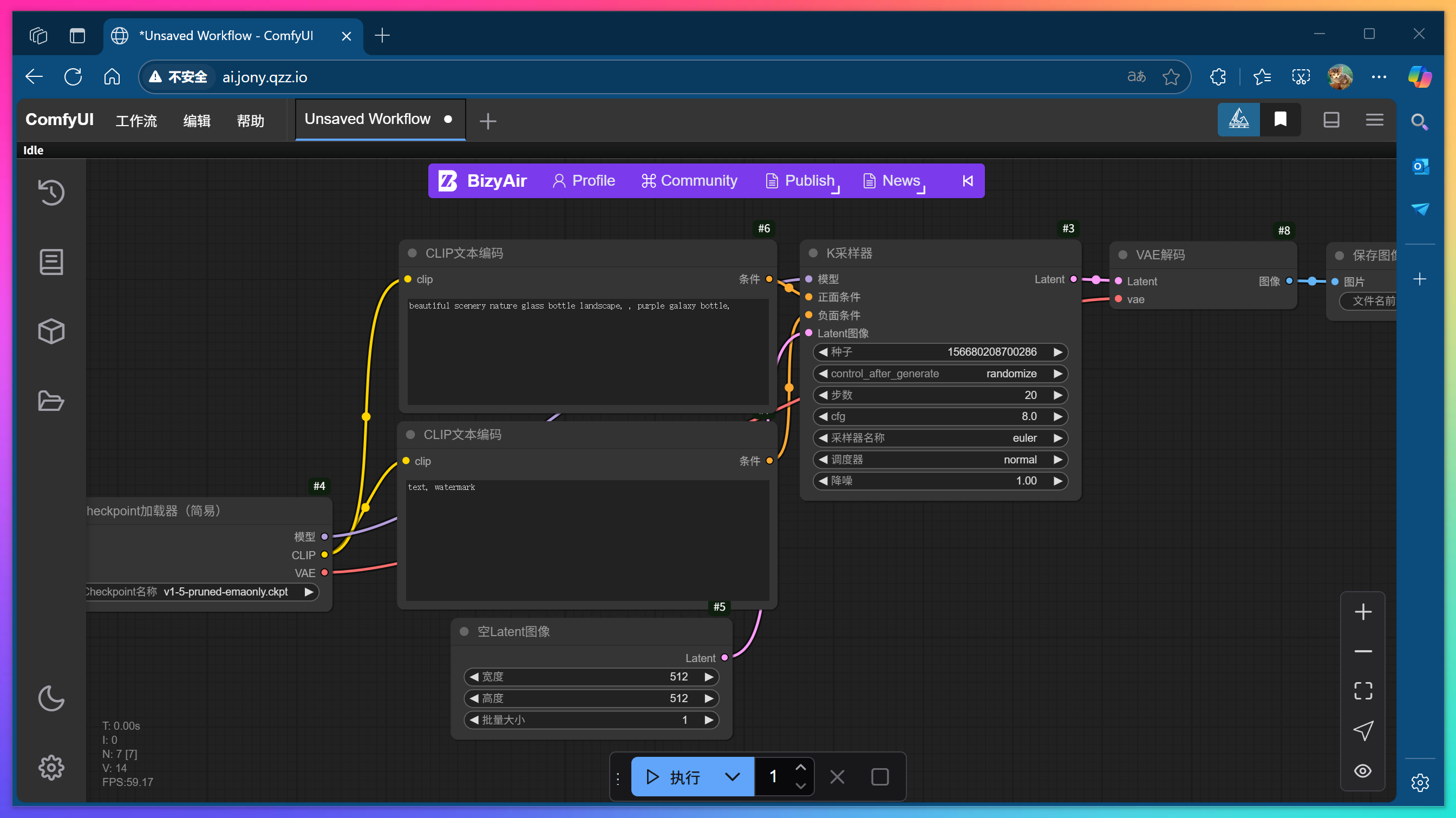Toggle link visibility eye icon

point(1363,771)
